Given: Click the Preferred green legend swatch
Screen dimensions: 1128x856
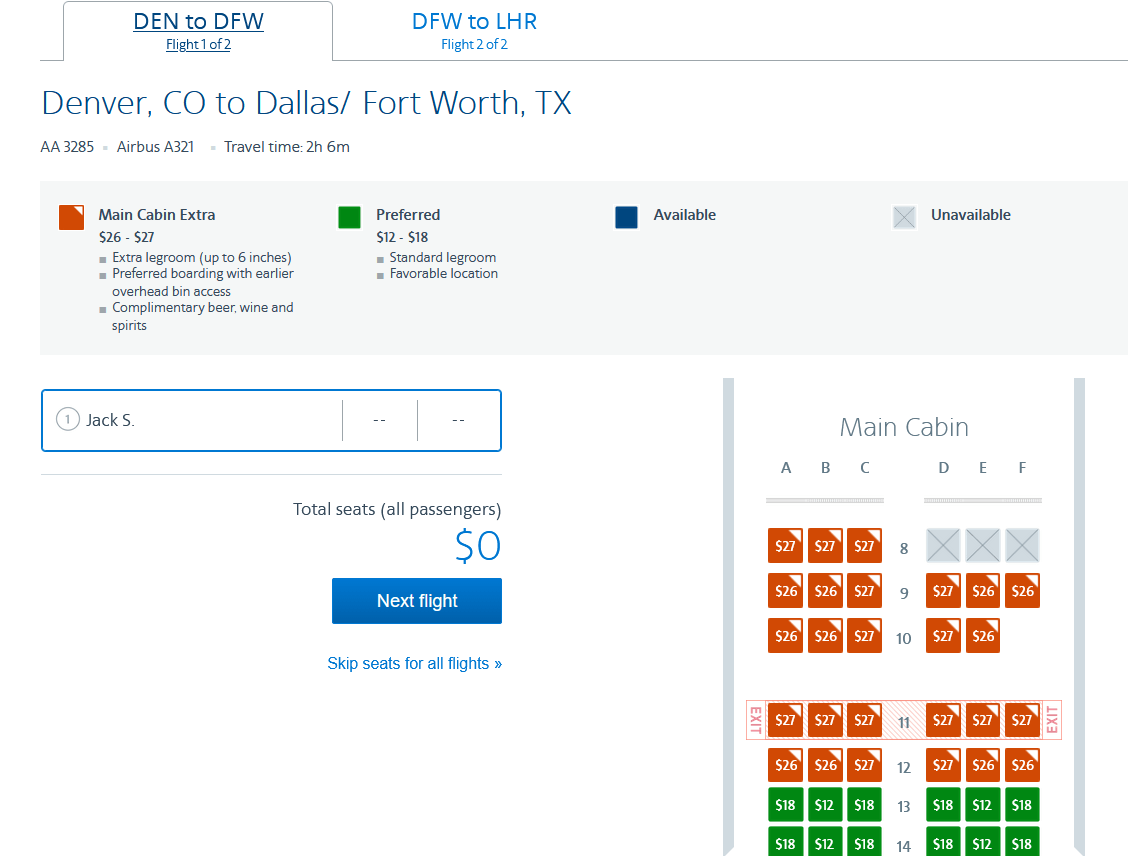Looking at the screenshot, I should coord(350,217).
